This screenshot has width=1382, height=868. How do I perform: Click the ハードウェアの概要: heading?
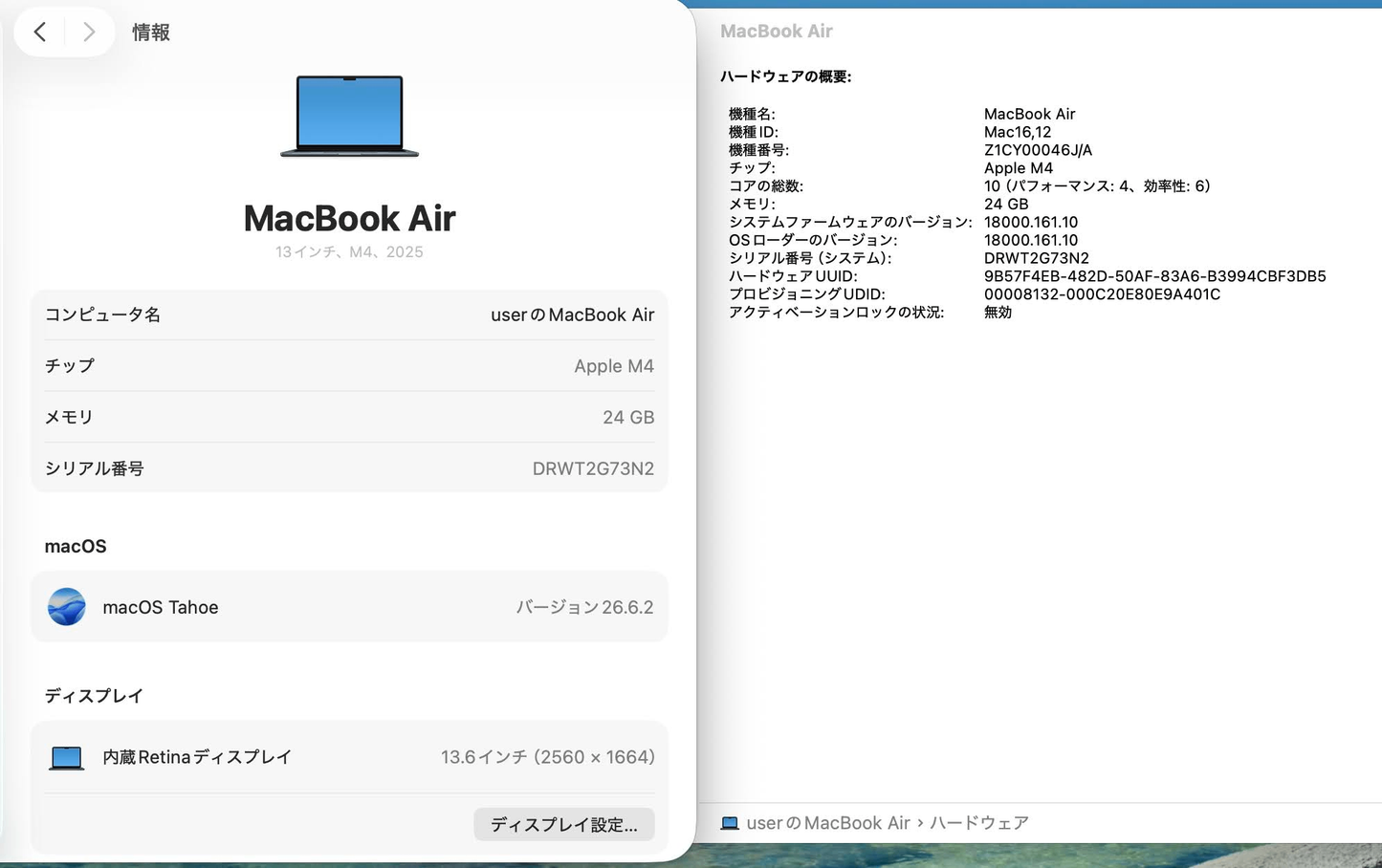click(x=786, y=76)
